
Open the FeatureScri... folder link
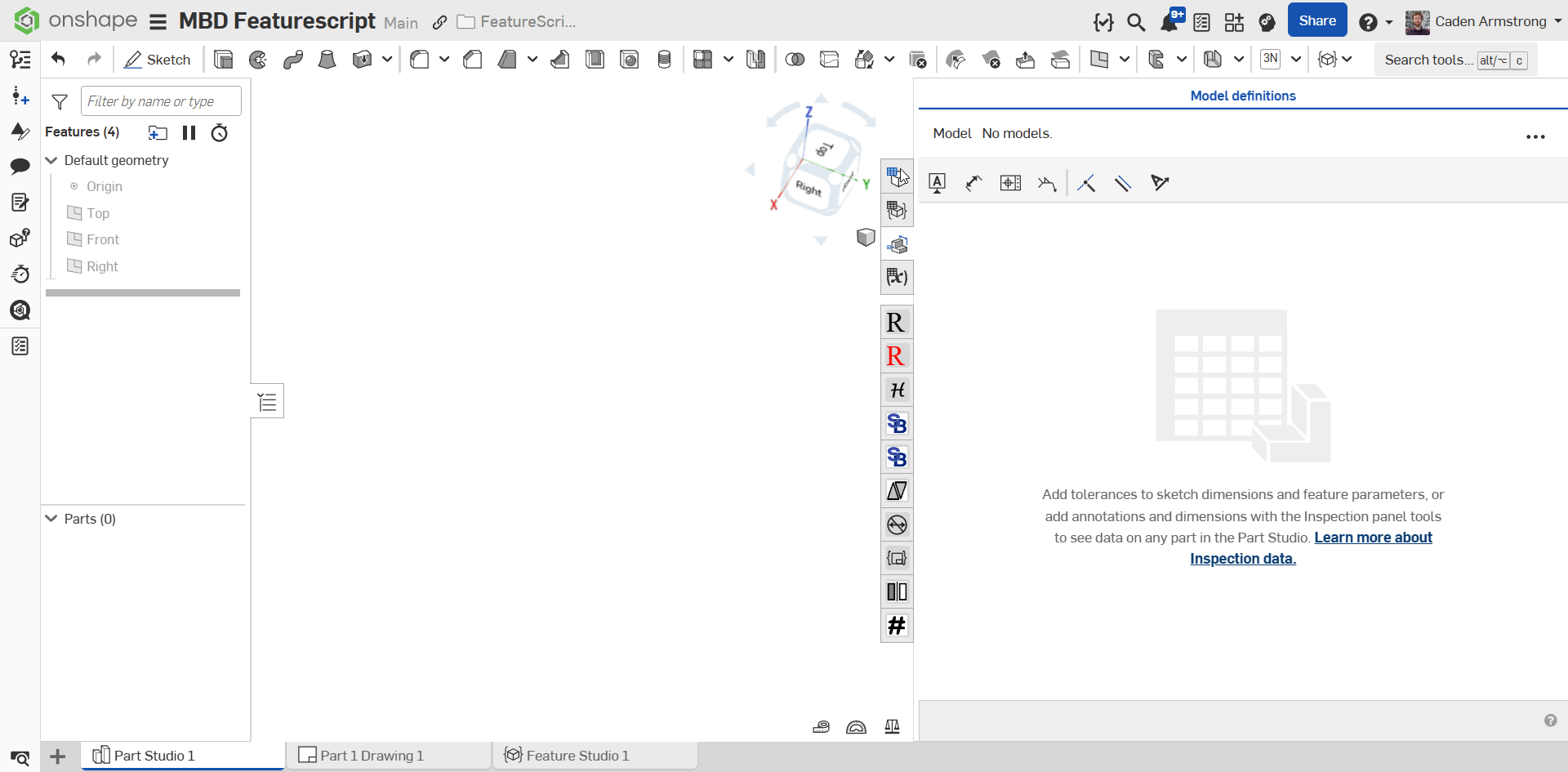[x=517, y=22]
